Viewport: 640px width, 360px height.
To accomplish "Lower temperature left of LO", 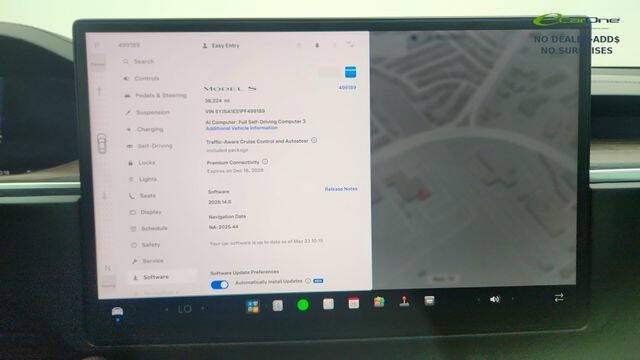I will tap(167, 310).
